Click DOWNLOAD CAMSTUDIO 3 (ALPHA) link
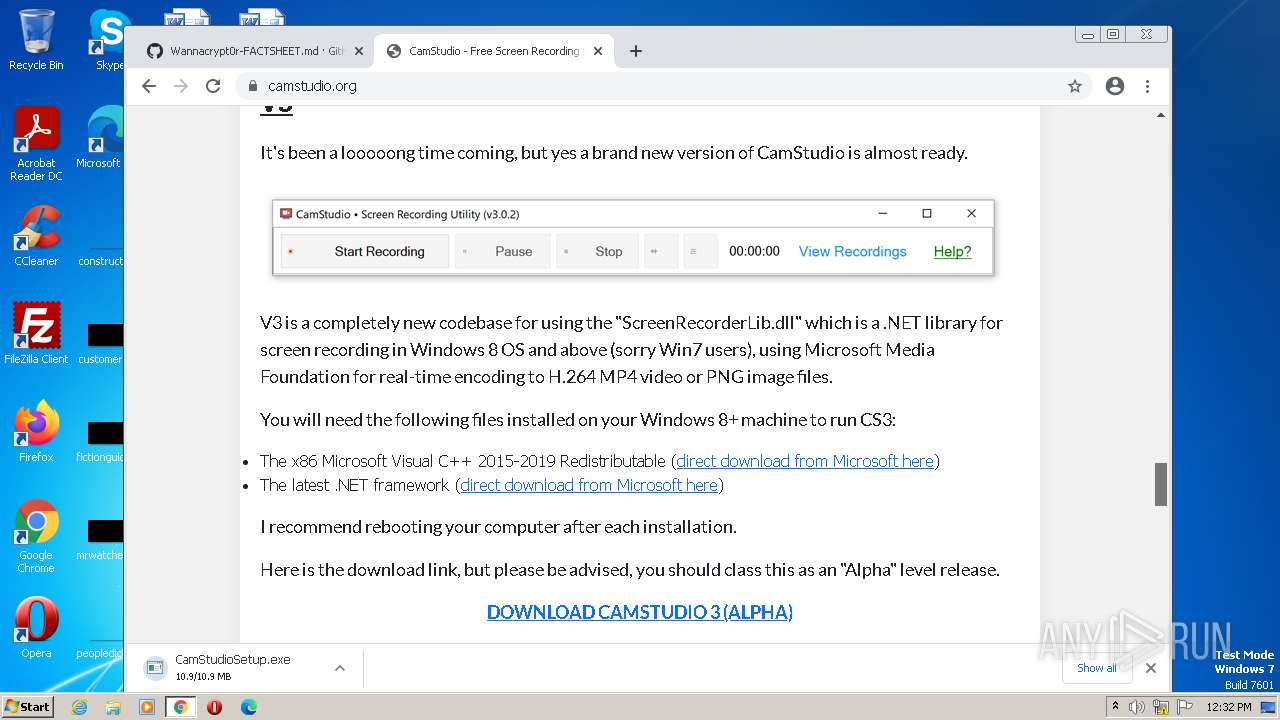Viewport: 1280px width, 720px height. coord(640,612)
